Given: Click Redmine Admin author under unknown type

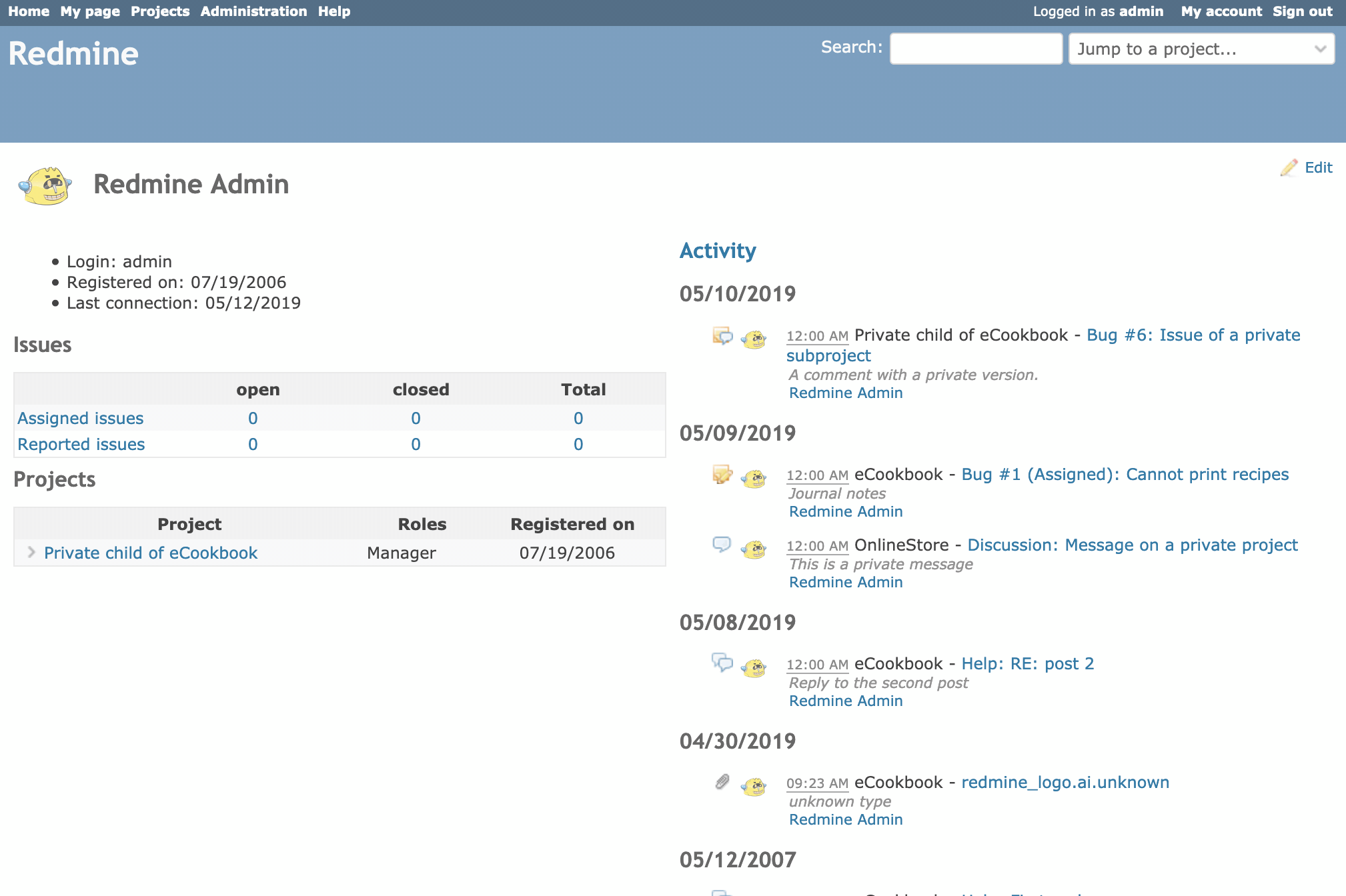Looking at the screenshot, I should [846, 819].
